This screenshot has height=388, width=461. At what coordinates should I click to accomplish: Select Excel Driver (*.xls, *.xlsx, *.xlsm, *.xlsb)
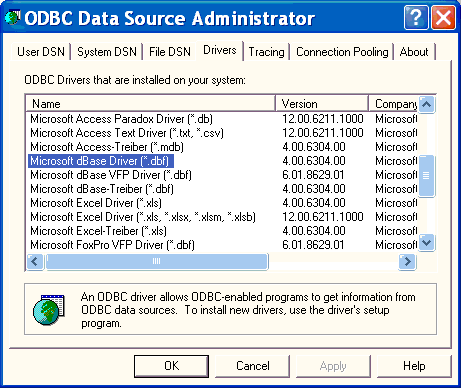pos(143,217)
